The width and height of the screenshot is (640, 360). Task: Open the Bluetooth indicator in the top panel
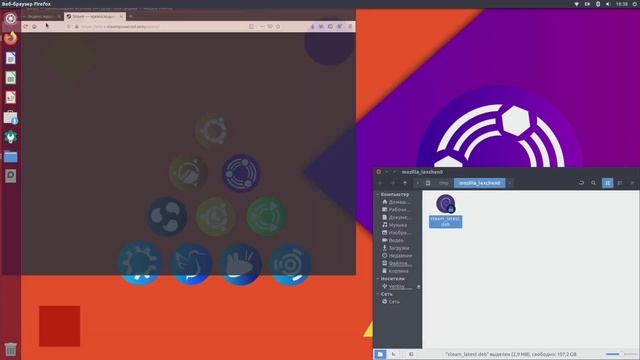(x=598, y=4)
